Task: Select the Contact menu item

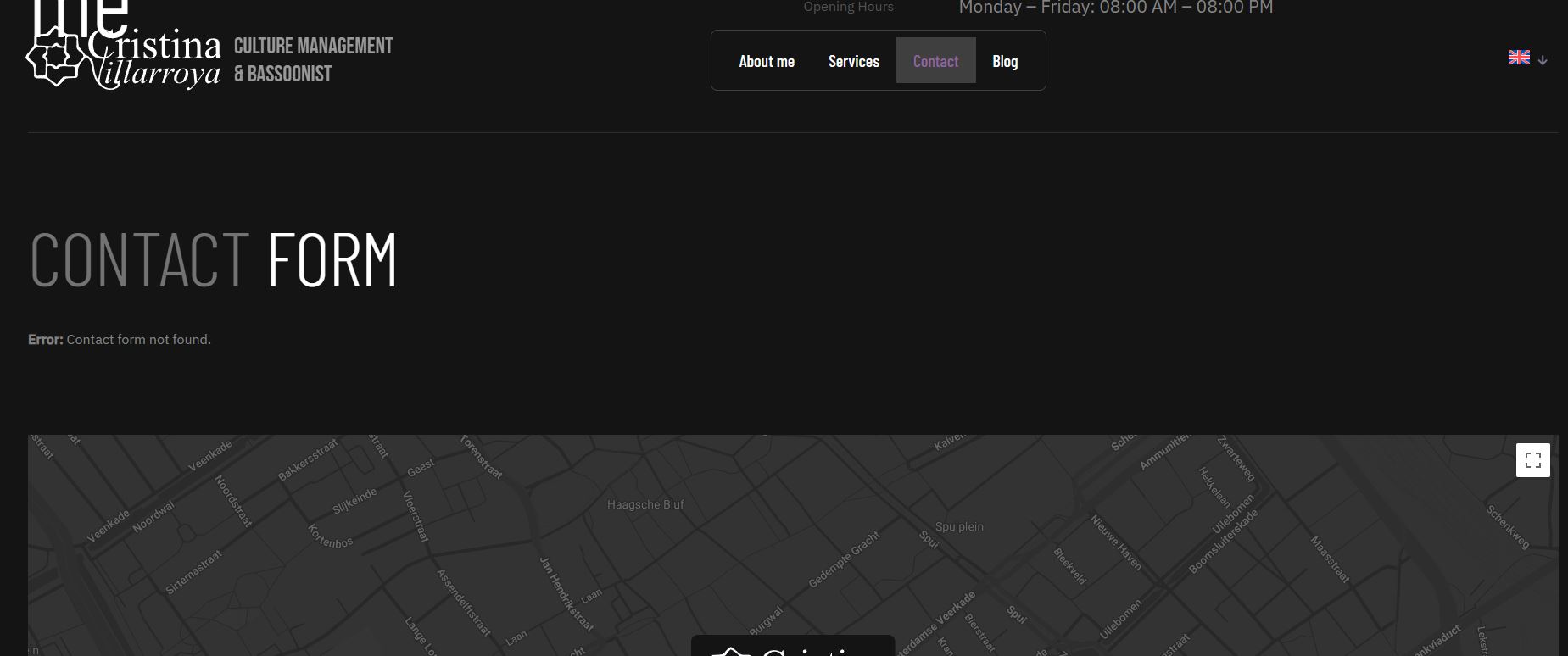Action: pyautogui.click(x=935, y=61)
